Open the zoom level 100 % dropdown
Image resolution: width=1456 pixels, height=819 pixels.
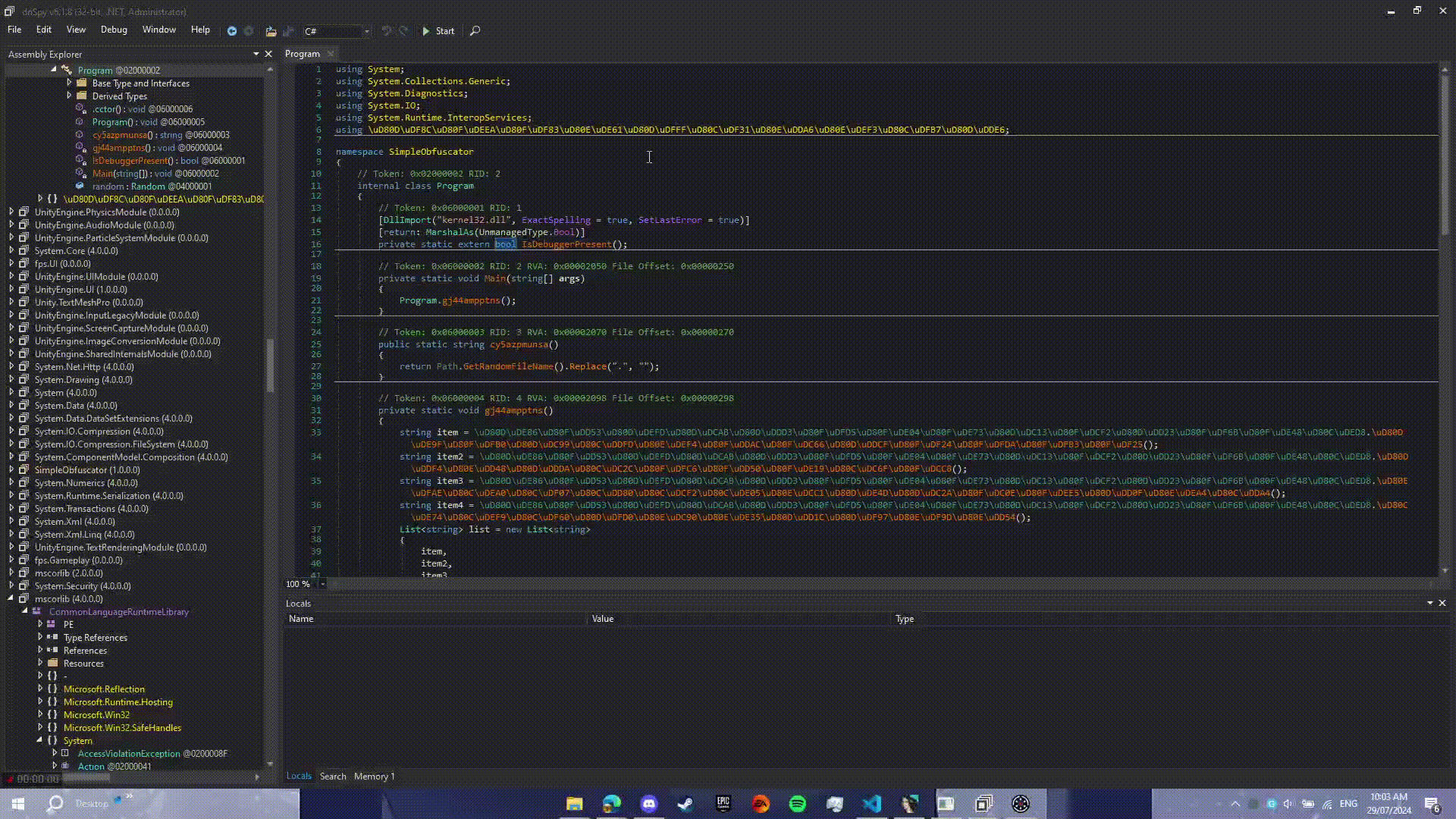pyautogui.click(x=322, y=584)
